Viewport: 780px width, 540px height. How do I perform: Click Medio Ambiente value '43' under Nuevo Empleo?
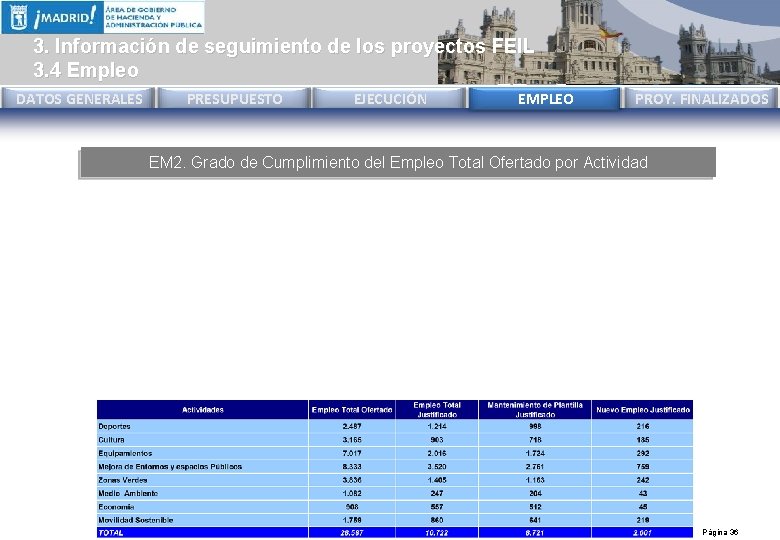pos(643,493)
